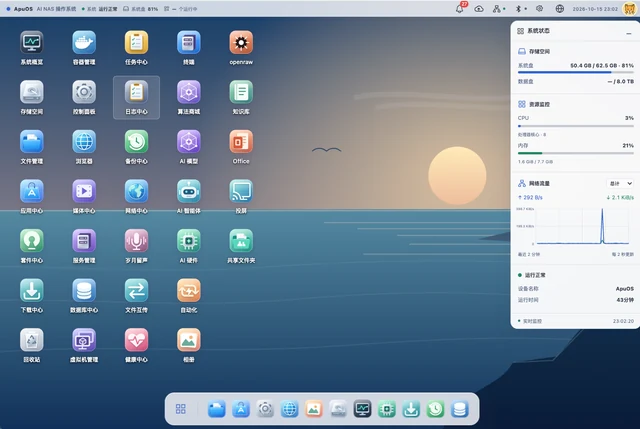Open the 自动化 automation icon
Screen dimensions: 640x429
click(189, 290)
